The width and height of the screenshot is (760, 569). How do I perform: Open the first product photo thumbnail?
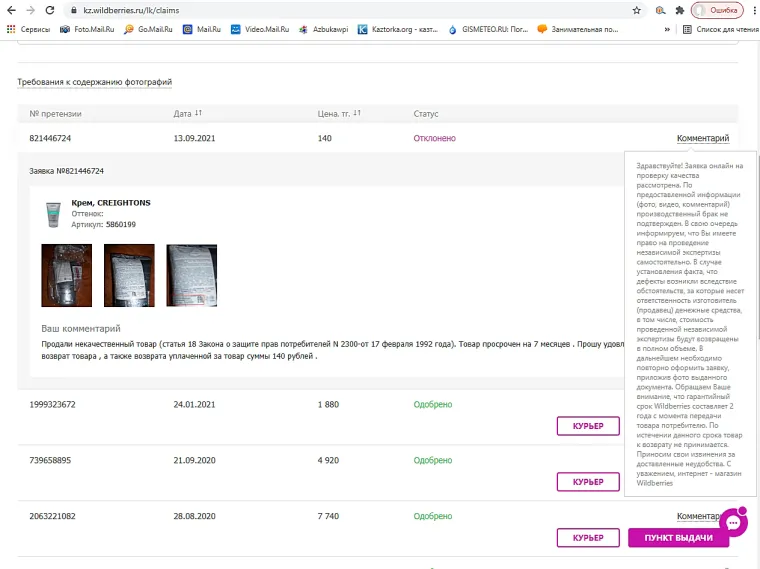click(66, 275)
